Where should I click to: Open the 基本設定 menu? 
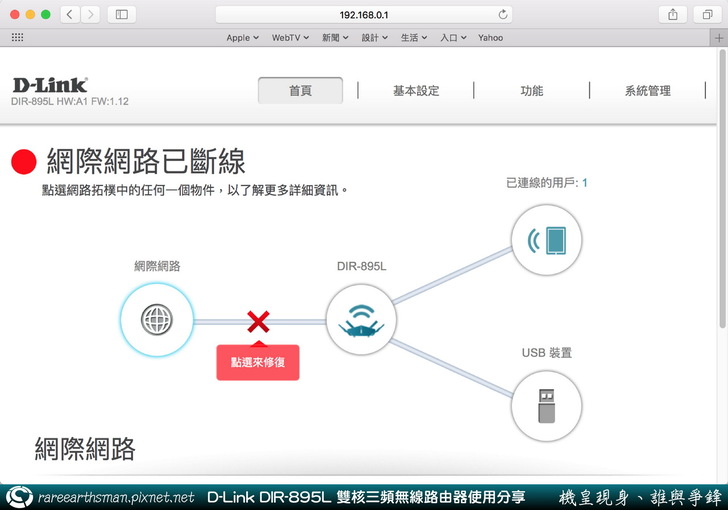(416, 91)
